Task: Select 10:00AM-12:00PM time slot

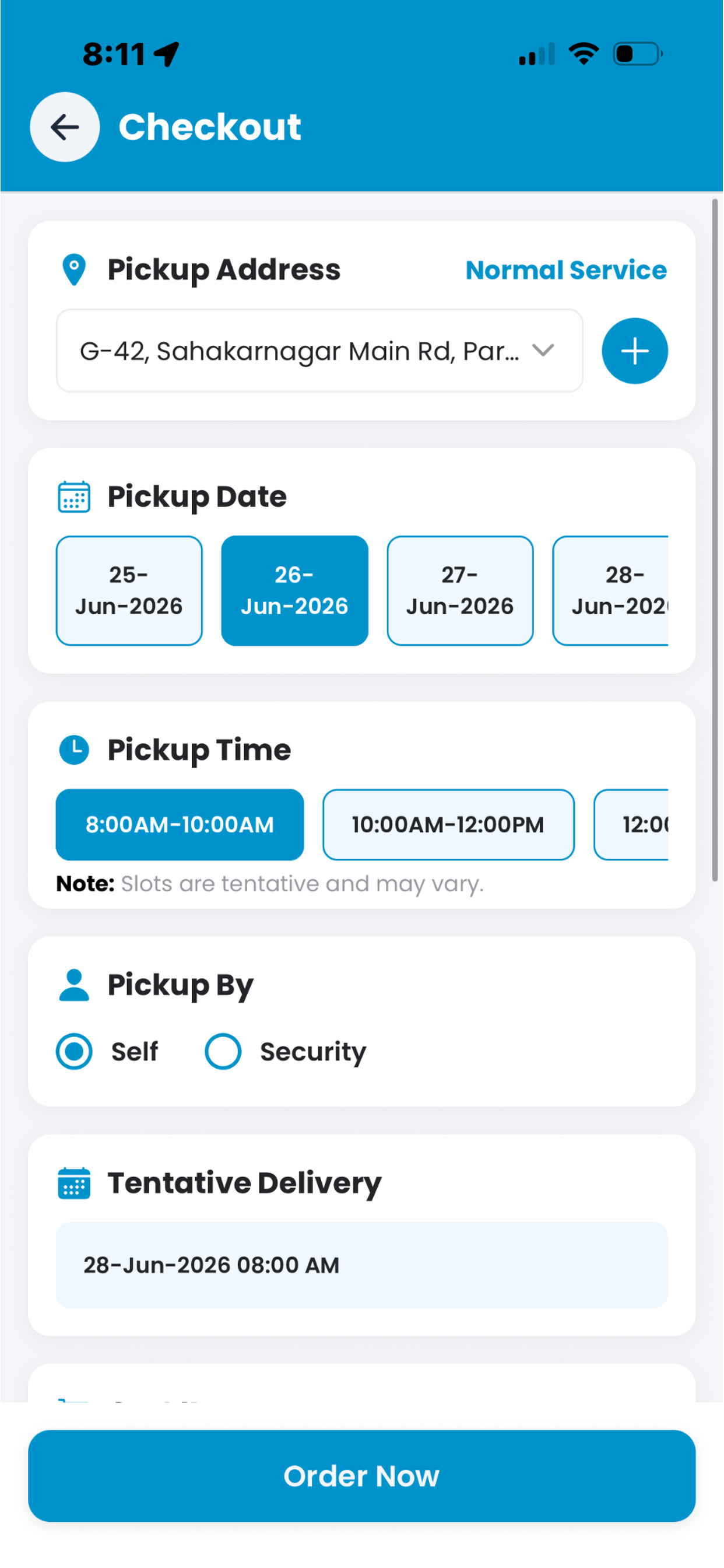Action: 448,824
